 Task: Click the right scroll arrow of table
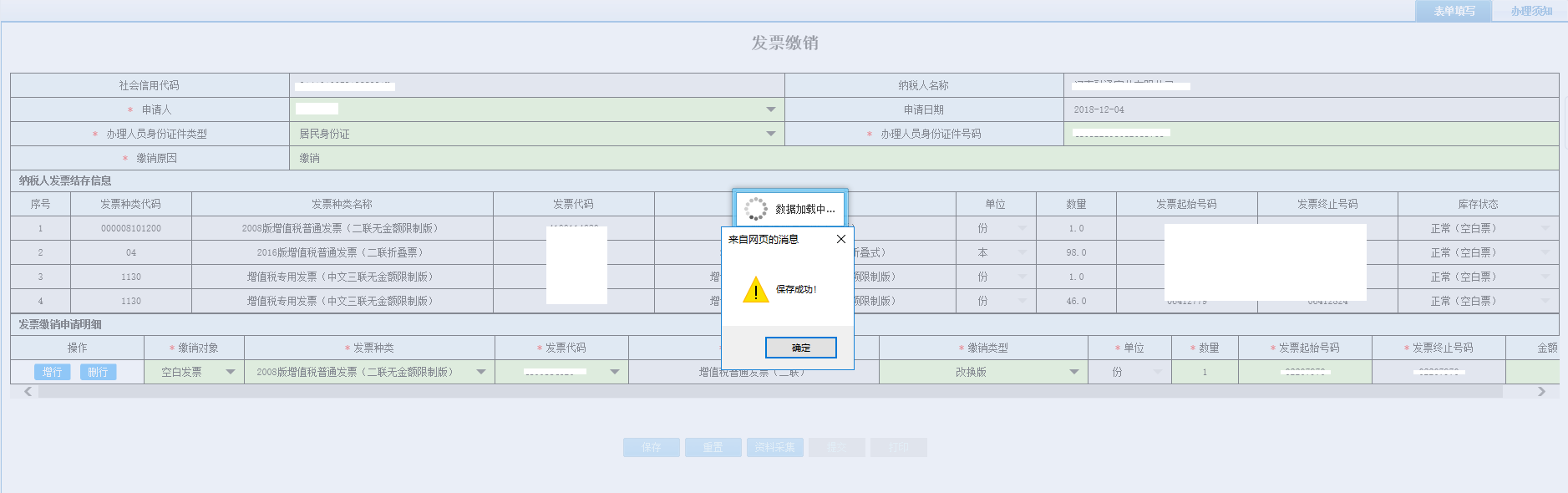coord(1541,391)
